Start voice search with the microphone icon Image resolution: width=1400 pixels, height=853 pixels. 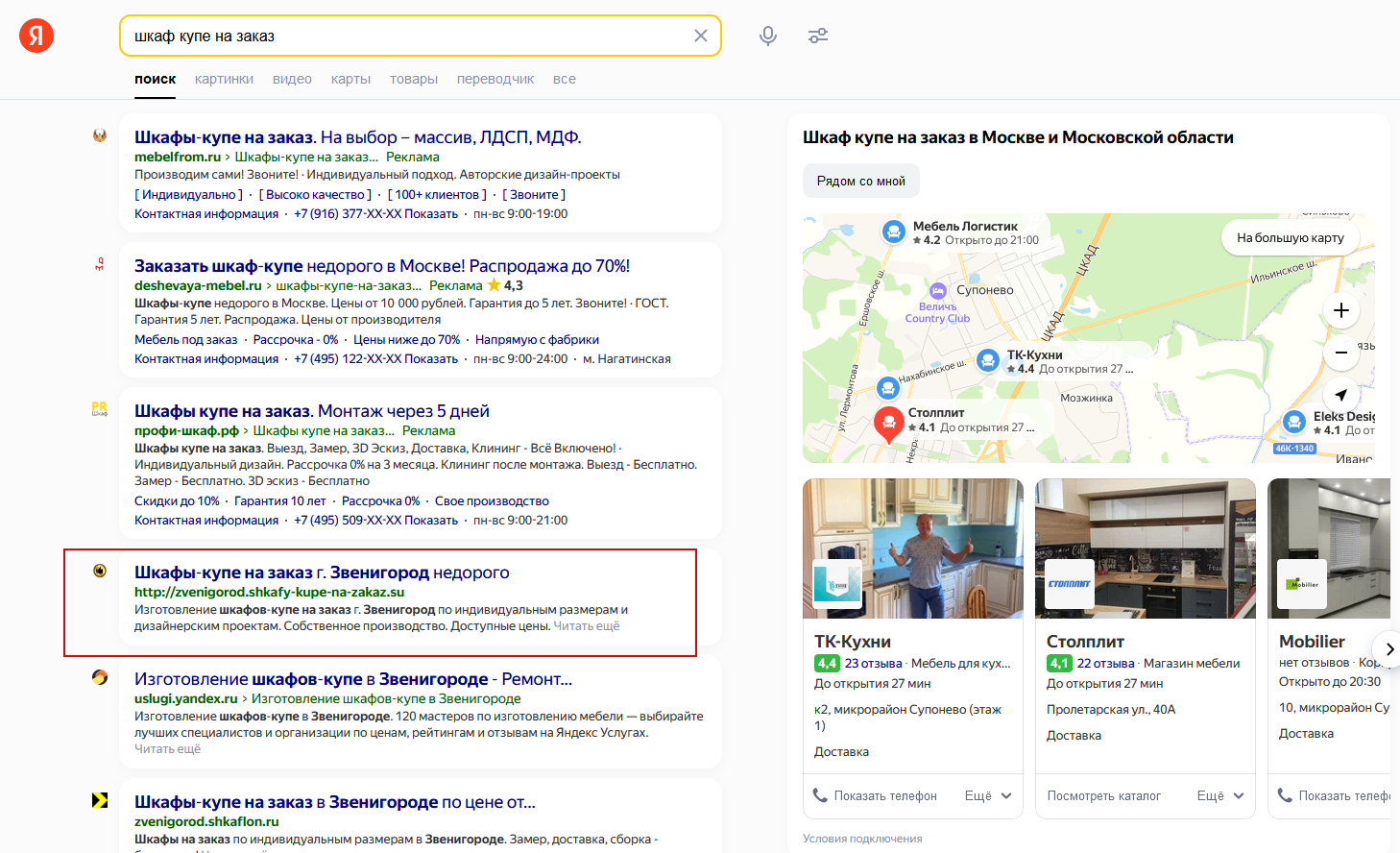pyautogui.click(x=768, y=36)
